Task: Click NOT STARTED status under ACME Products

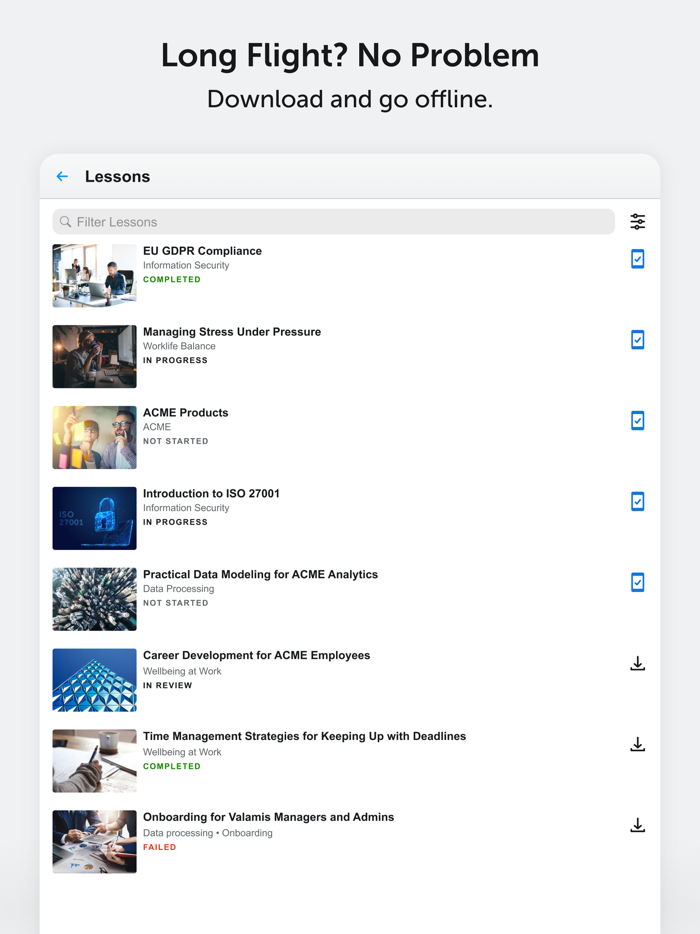Action: (x=176, y=441)
